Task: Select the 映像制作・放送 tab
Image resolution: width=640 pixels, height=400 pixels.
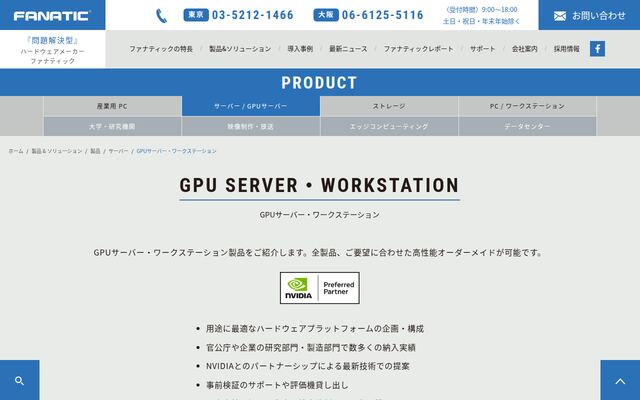Action: click(x=251, y=127)
